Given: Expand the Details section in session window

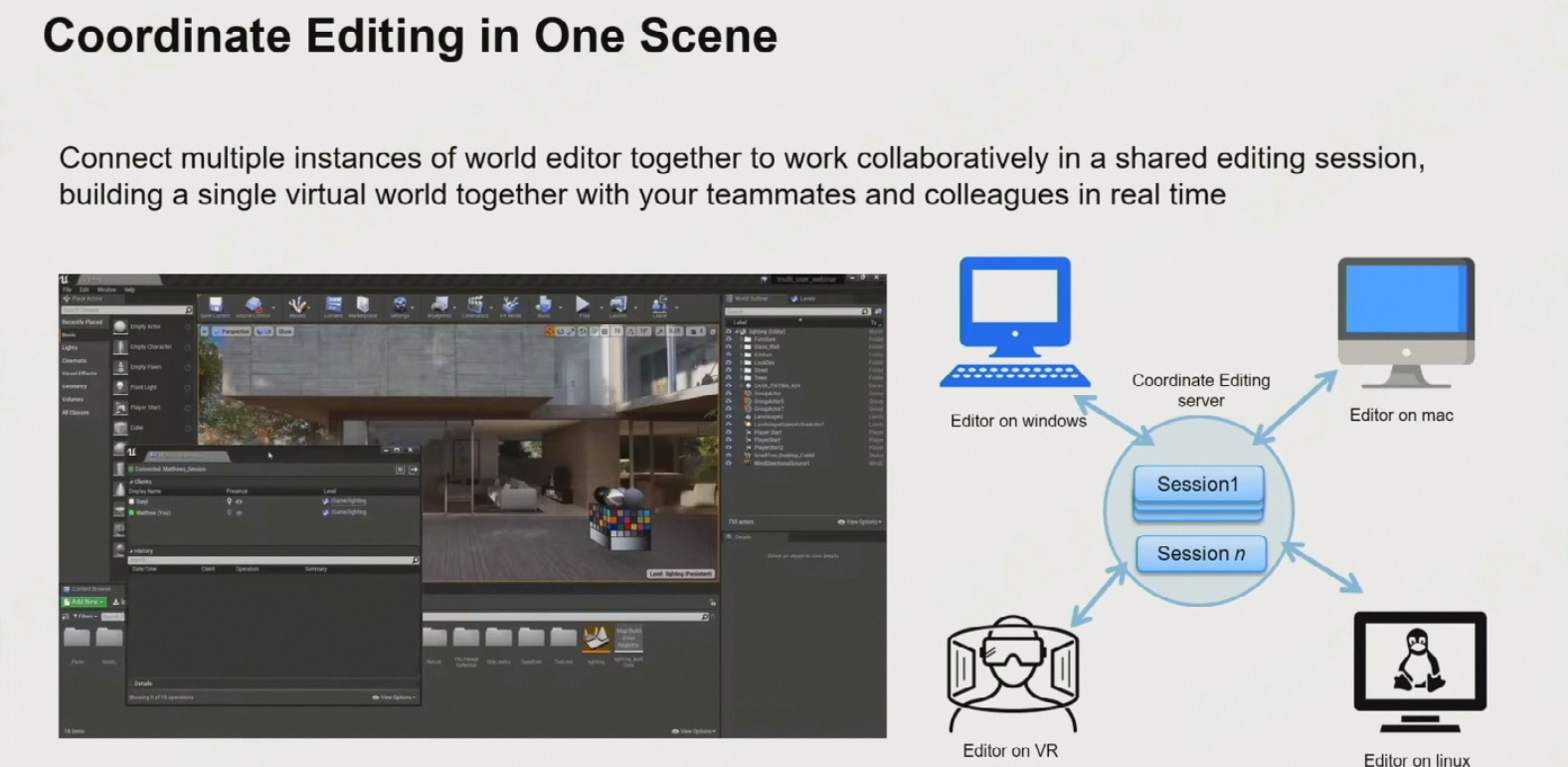Looking at the screenshot, I should coord(130,683).
